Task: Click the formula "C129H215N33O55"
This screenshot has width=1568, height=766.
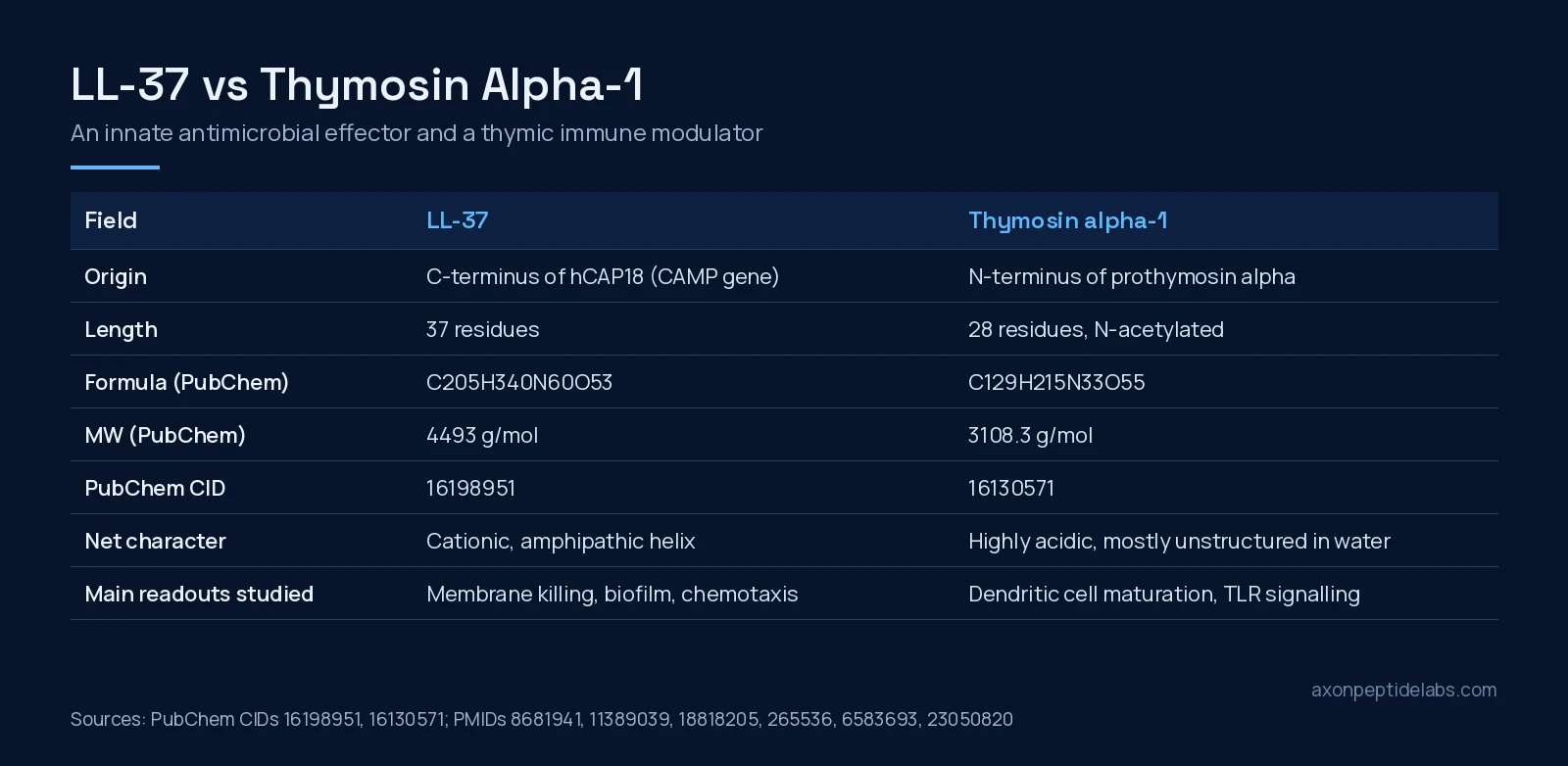Action: pyautogui.click(x=1056, y=382)
